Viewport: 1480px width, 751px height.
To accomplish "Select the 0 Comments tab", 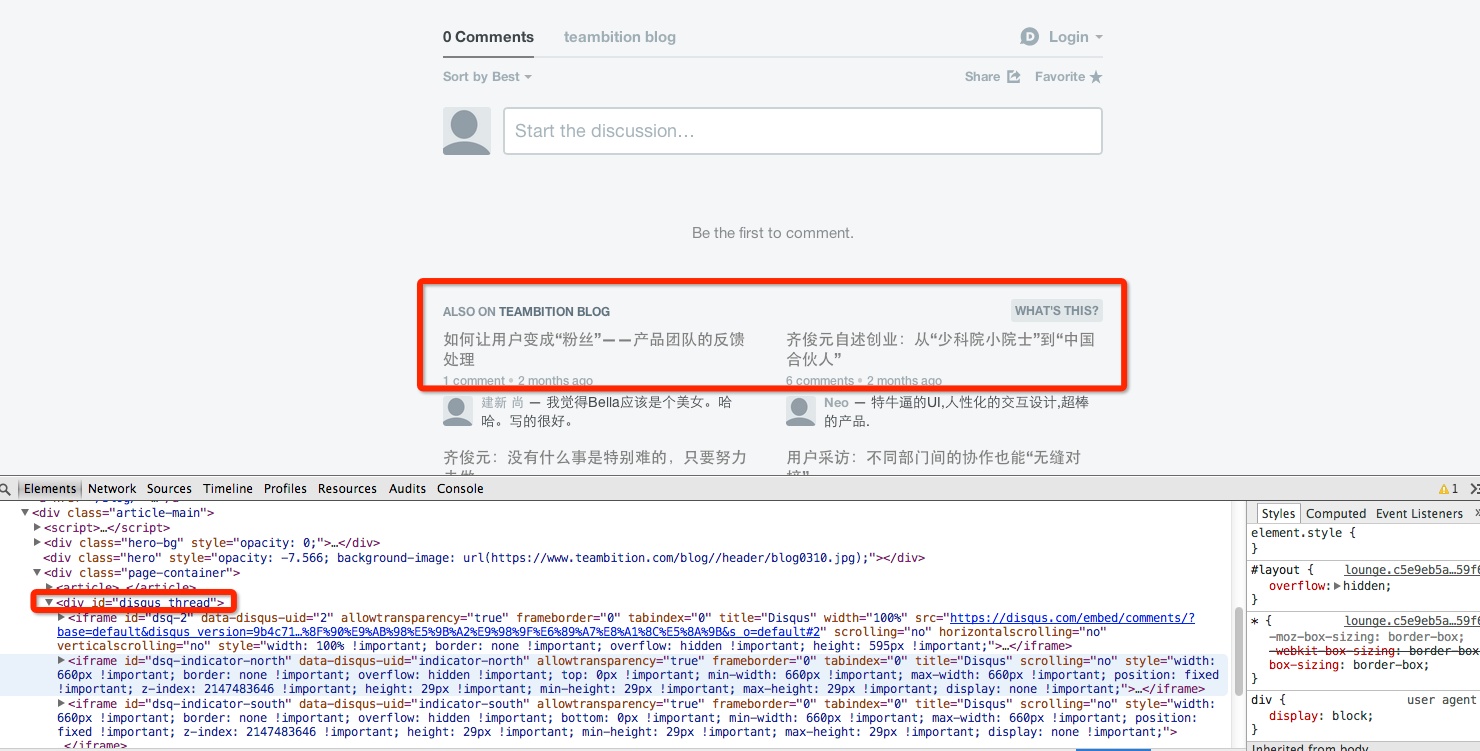I will click(488, 37).
